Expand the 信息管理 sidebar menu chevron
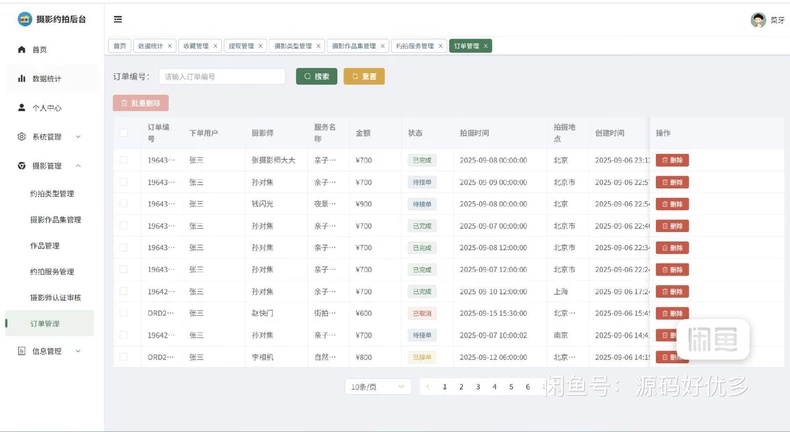This screenshot has width=790, height=432. pyautogui.click(x=78, y=351)
